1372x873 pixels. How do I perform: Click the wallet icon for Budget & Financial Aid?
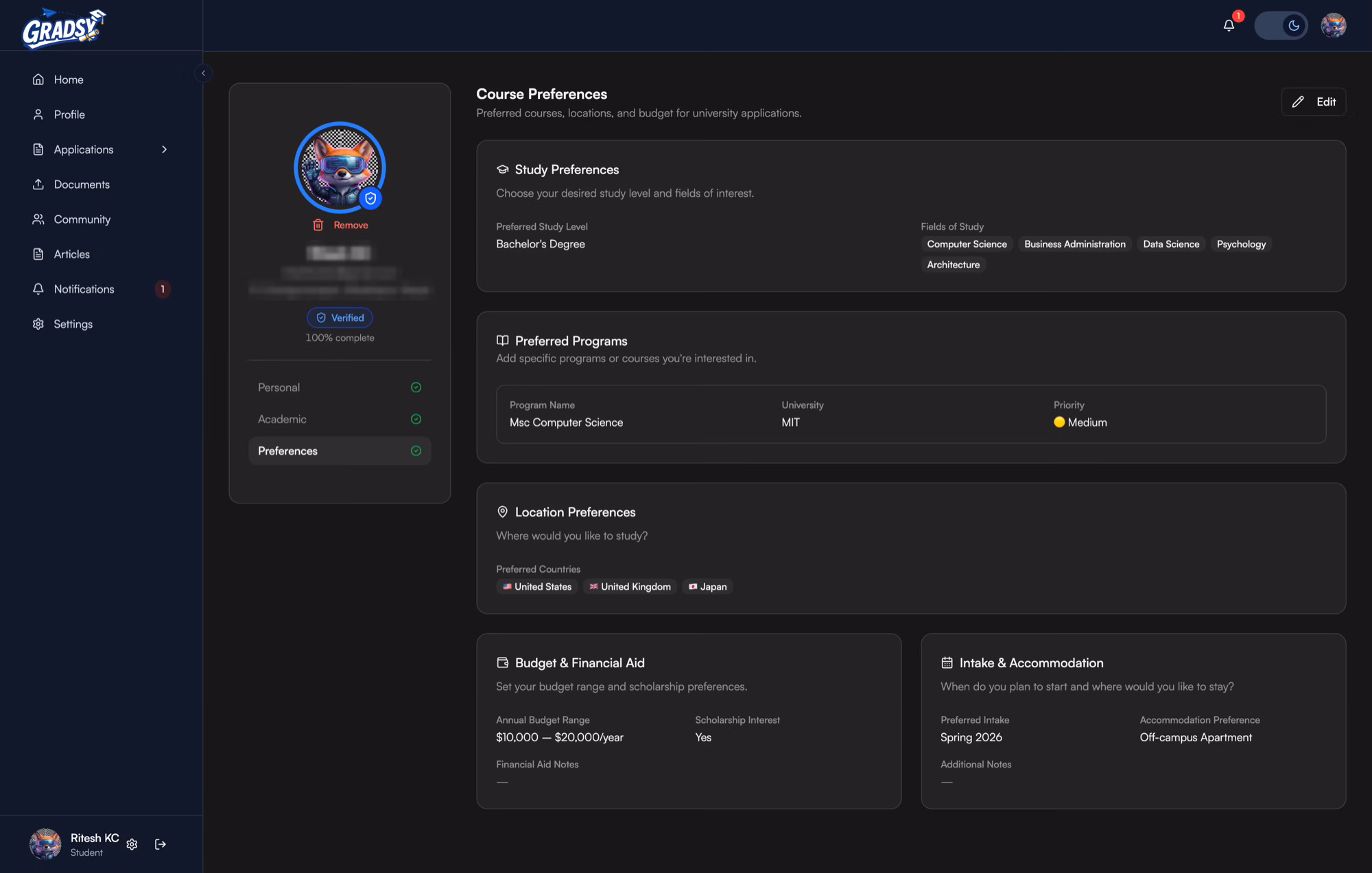pyautogui.click(x=502, y=662)
